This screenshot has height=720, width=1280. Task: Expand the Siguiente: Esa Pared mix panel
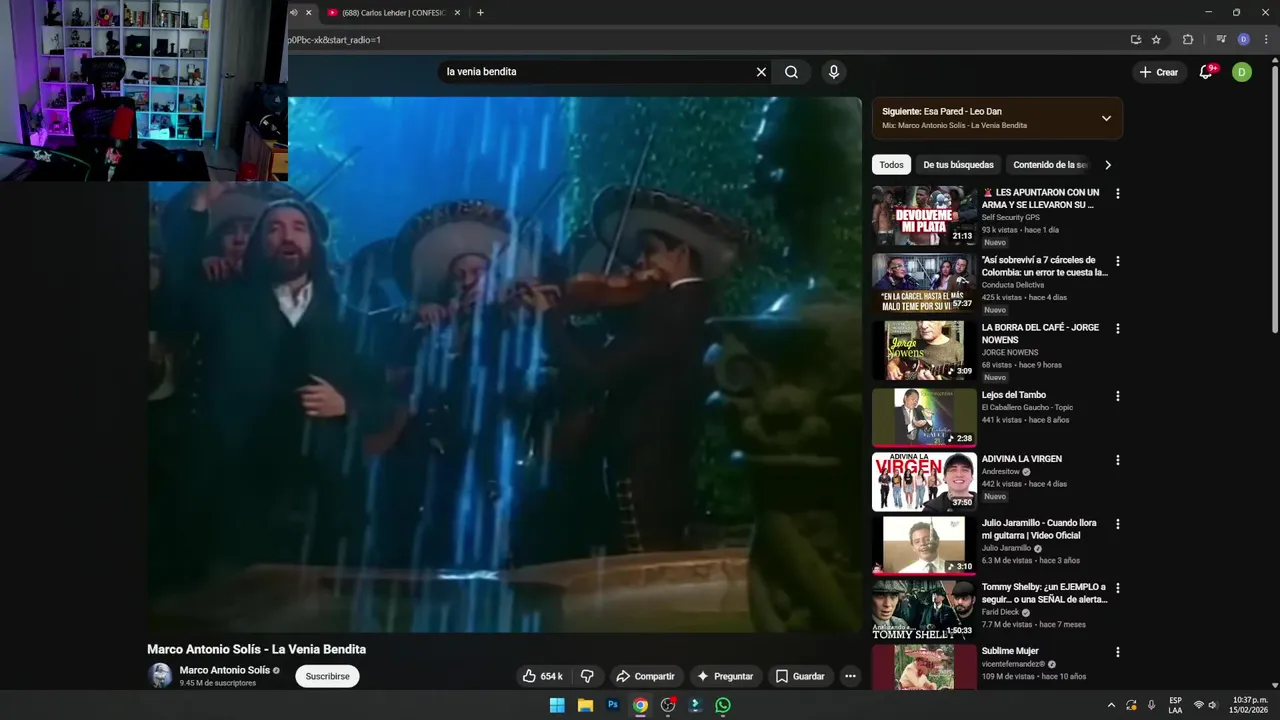point(1106,118)
